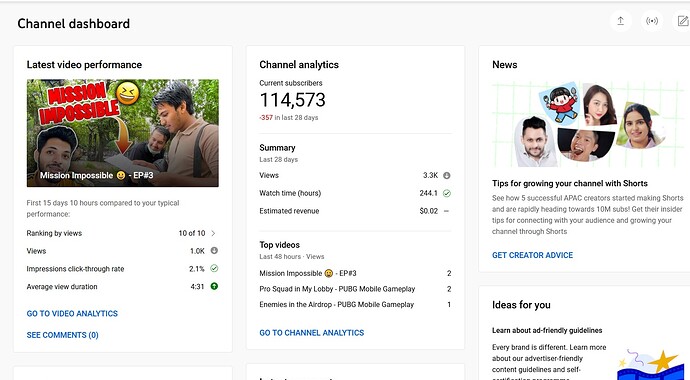
Task: Click green checkmark next to Watch time
Action: coord(447,193)
